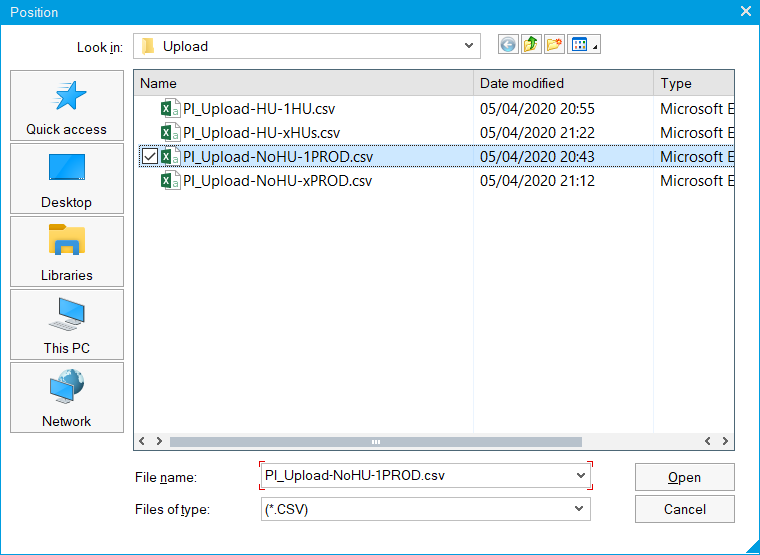760x555 pixels.
Task: Click the Upload folder icon in Look in
Action: tap(148, 46)
